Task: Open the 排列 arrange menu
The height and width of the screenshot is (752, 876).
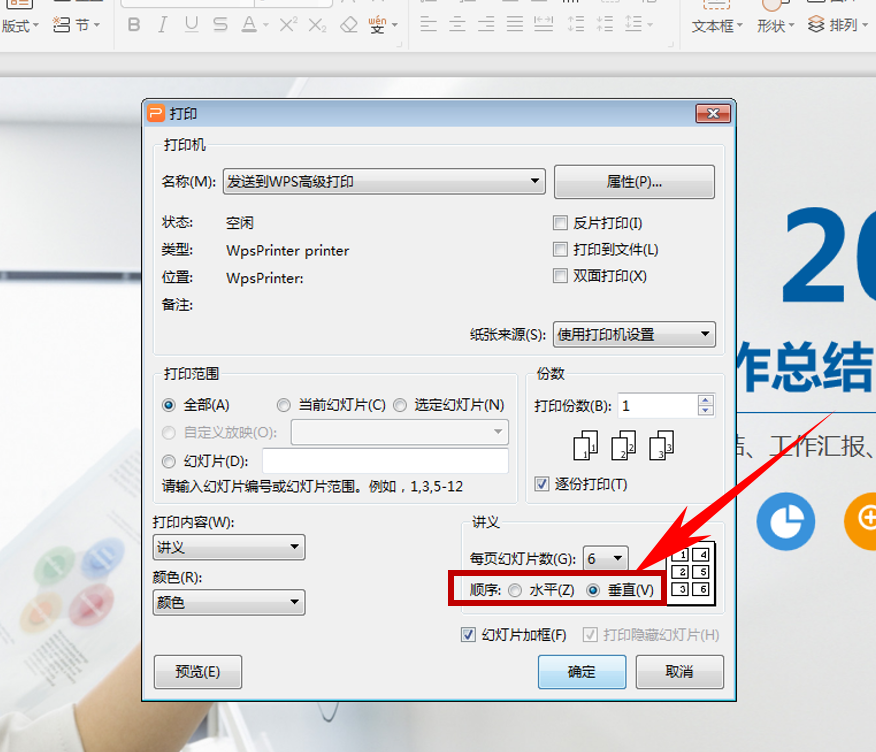Action: click(x=837, y=25)
